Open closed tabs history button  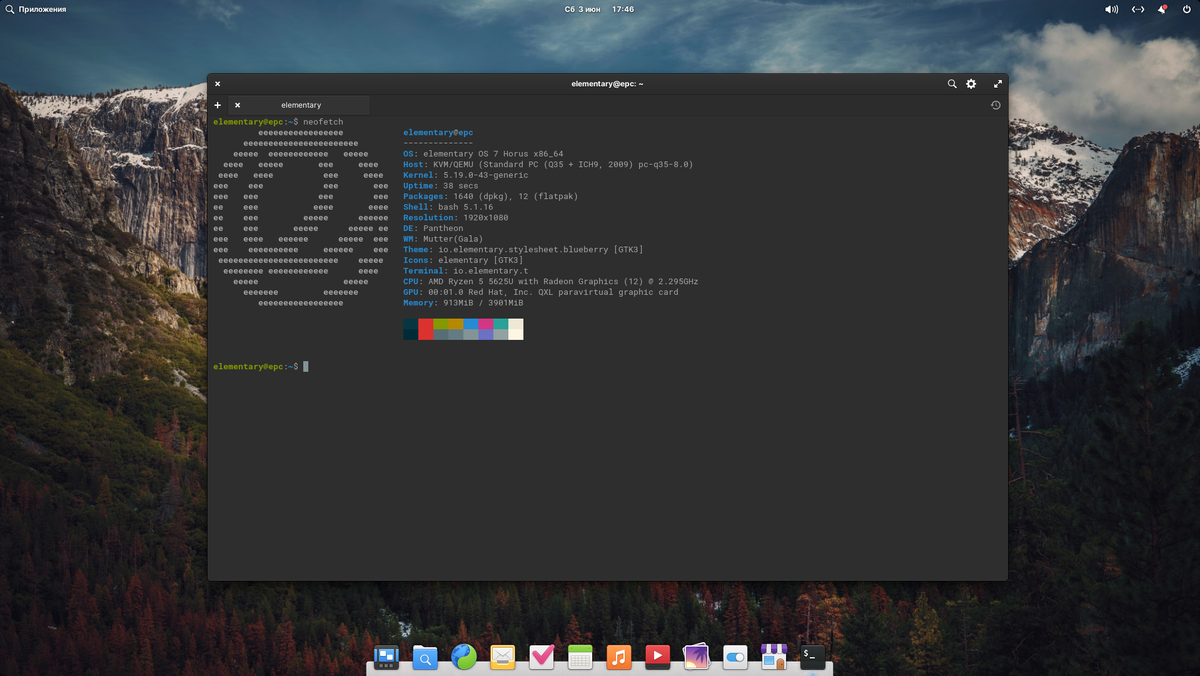[x=995, y=105]
